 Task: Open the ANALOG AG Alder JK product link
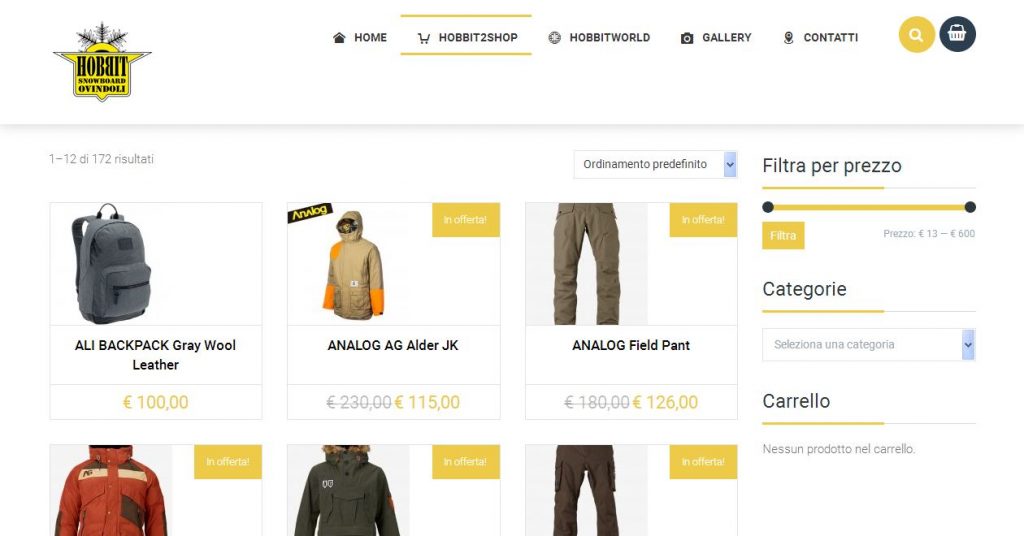pyautogui.click(x=393, y=345)
